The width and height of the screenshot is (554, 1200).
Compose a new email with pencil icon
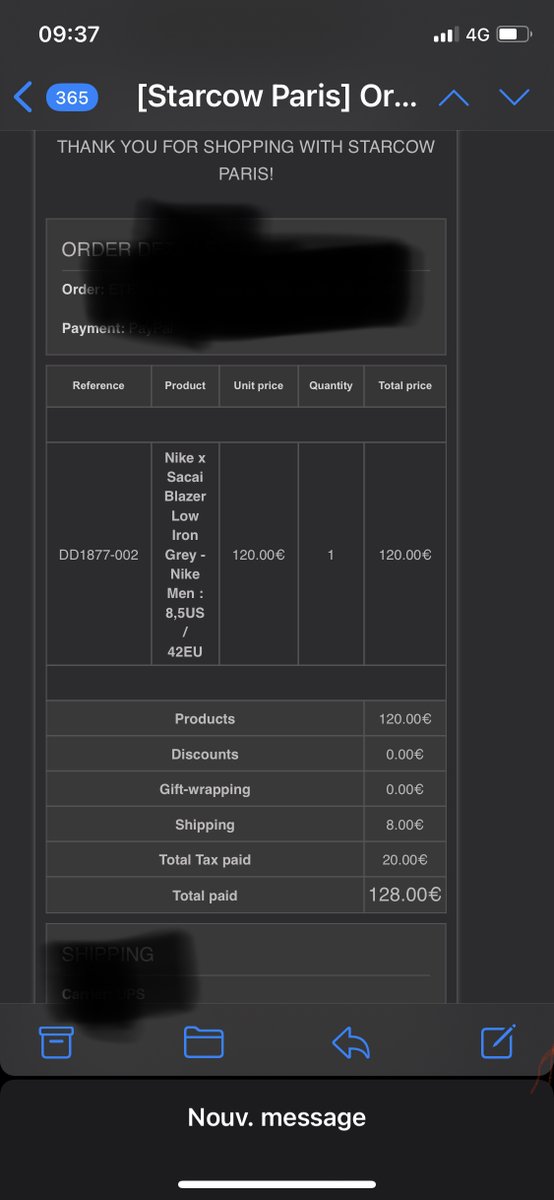point(498,1041)
